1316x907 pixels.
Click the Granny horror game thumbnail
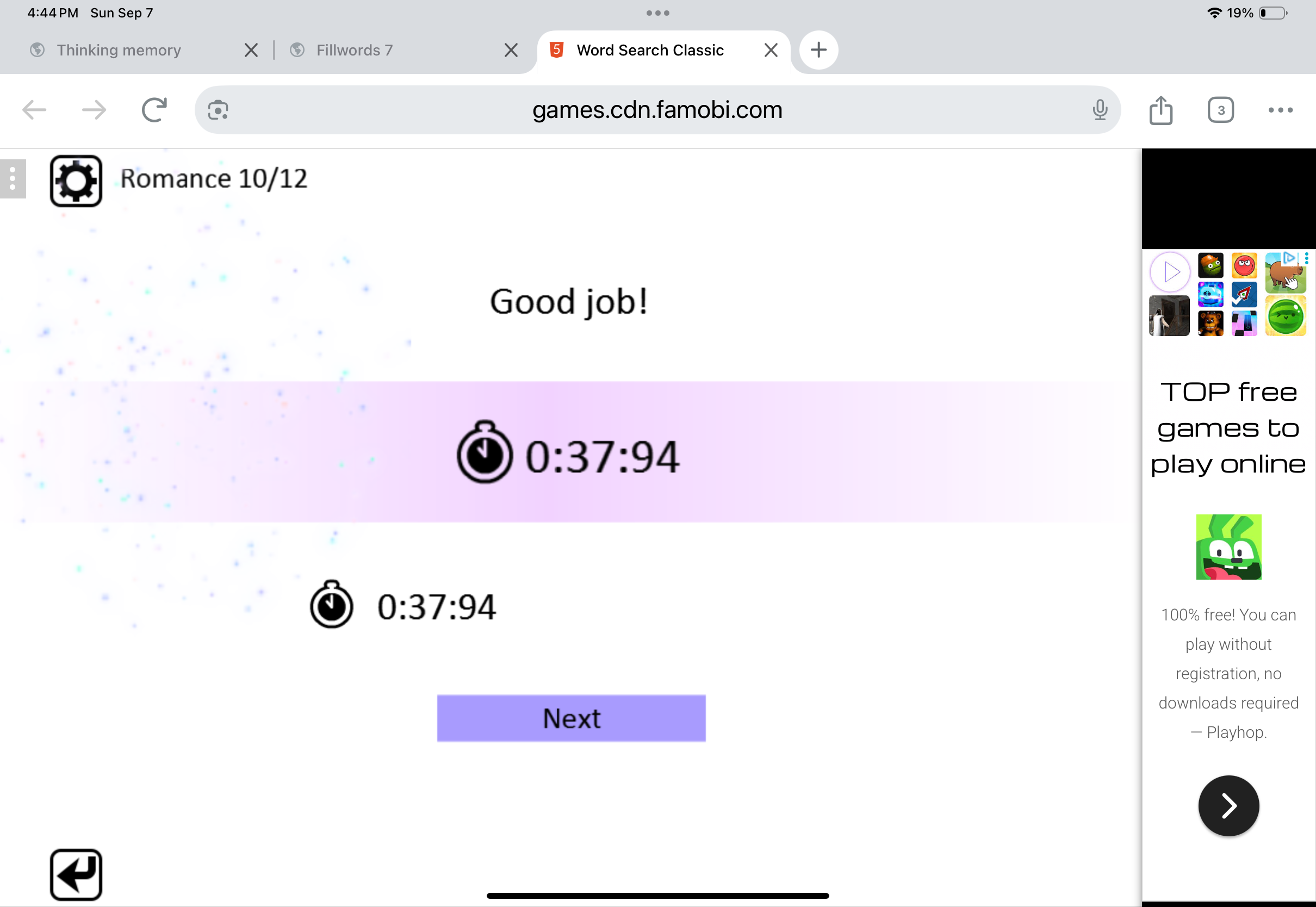coord(1169,316)
